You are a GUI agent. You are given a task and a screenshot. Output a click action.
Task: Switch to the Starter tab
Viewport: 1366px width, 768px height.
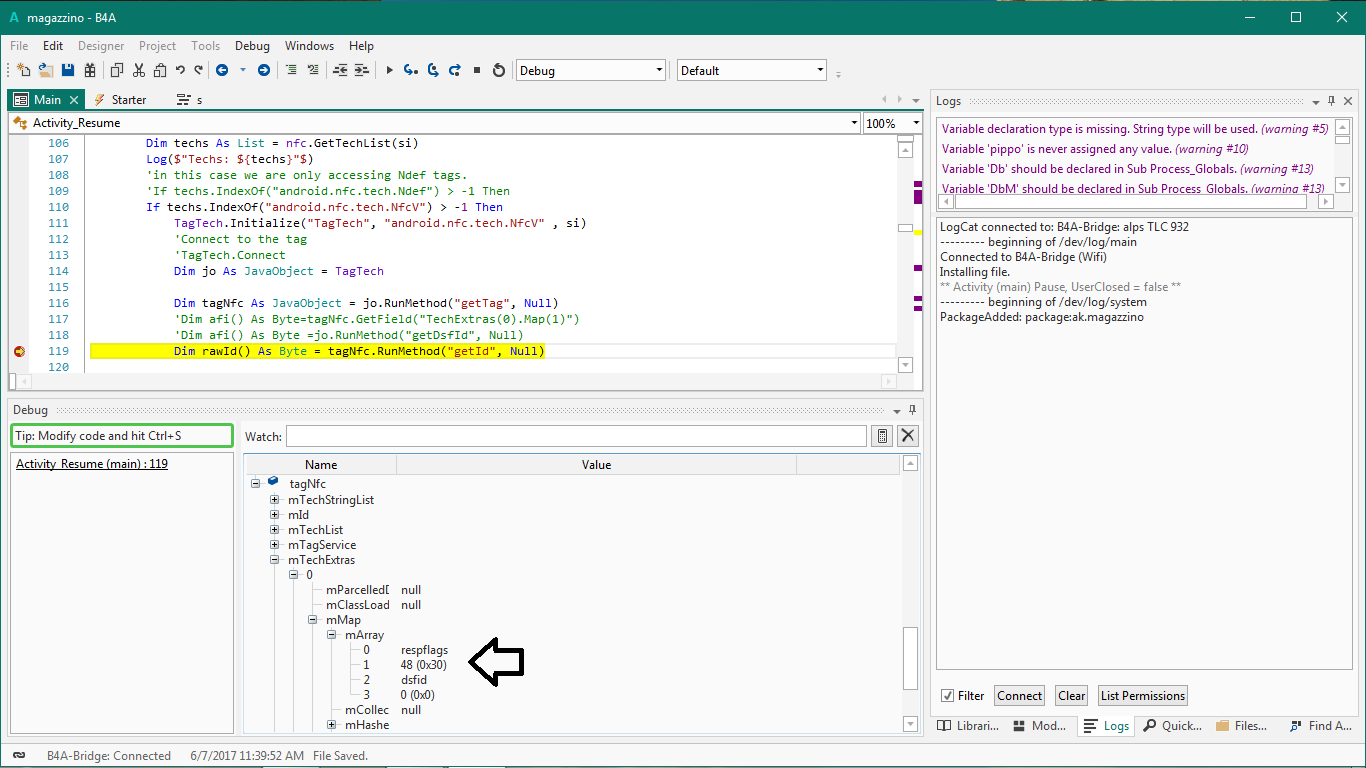click(x=128, y=100)
